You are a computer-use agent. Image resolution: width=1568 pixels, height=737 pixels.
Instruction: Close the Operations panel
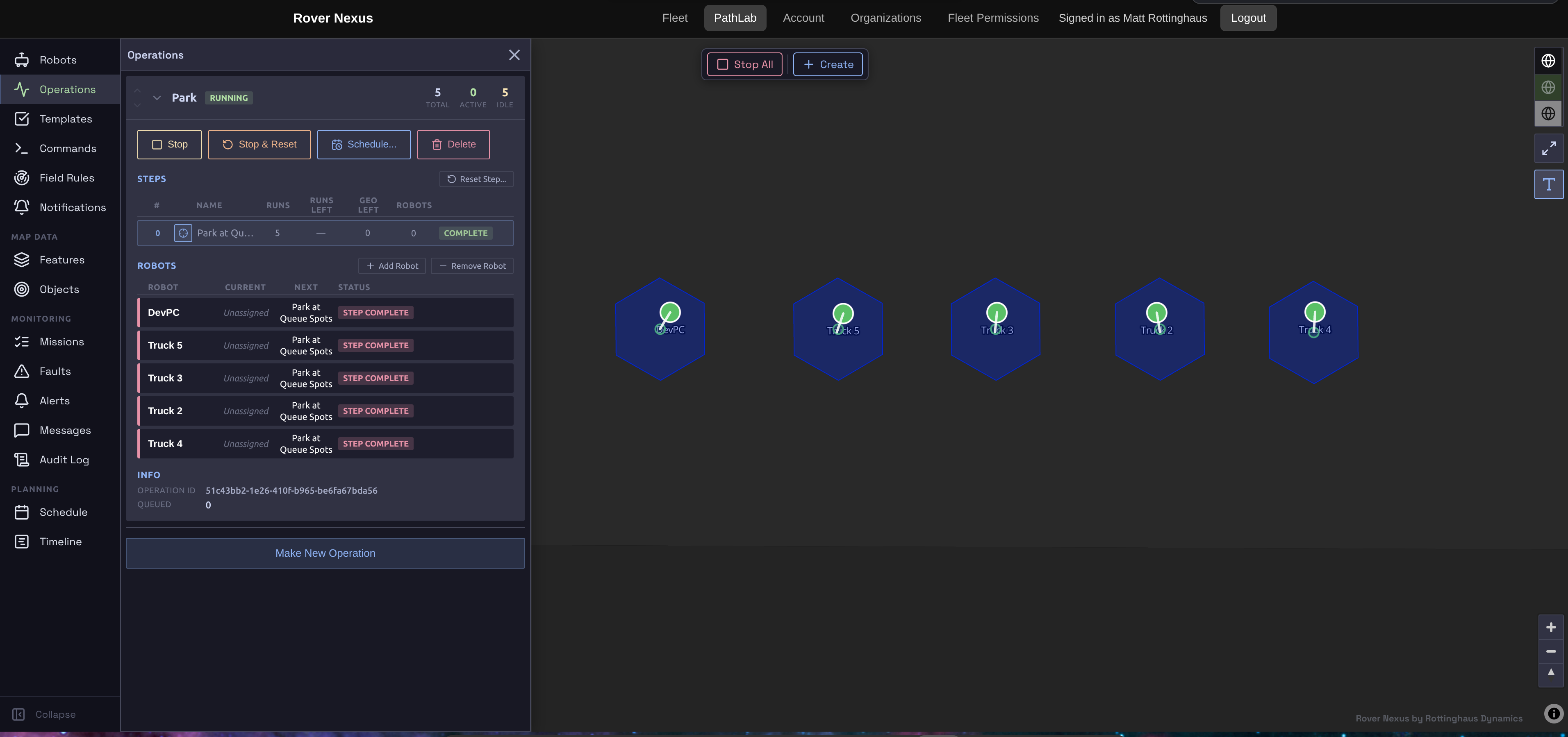pyautogui.click(x=514, y=55)
